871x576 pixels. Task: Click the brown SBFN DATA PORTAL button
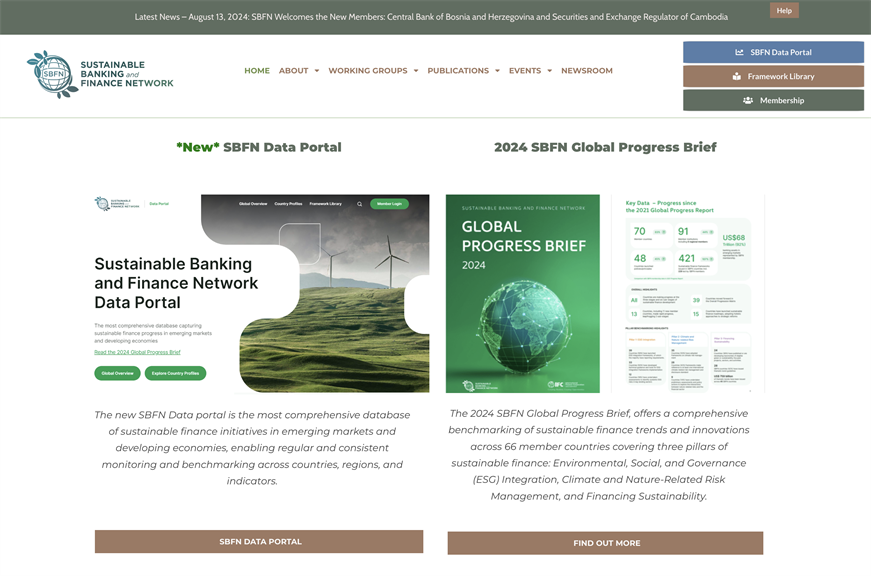tap(259, 542)
